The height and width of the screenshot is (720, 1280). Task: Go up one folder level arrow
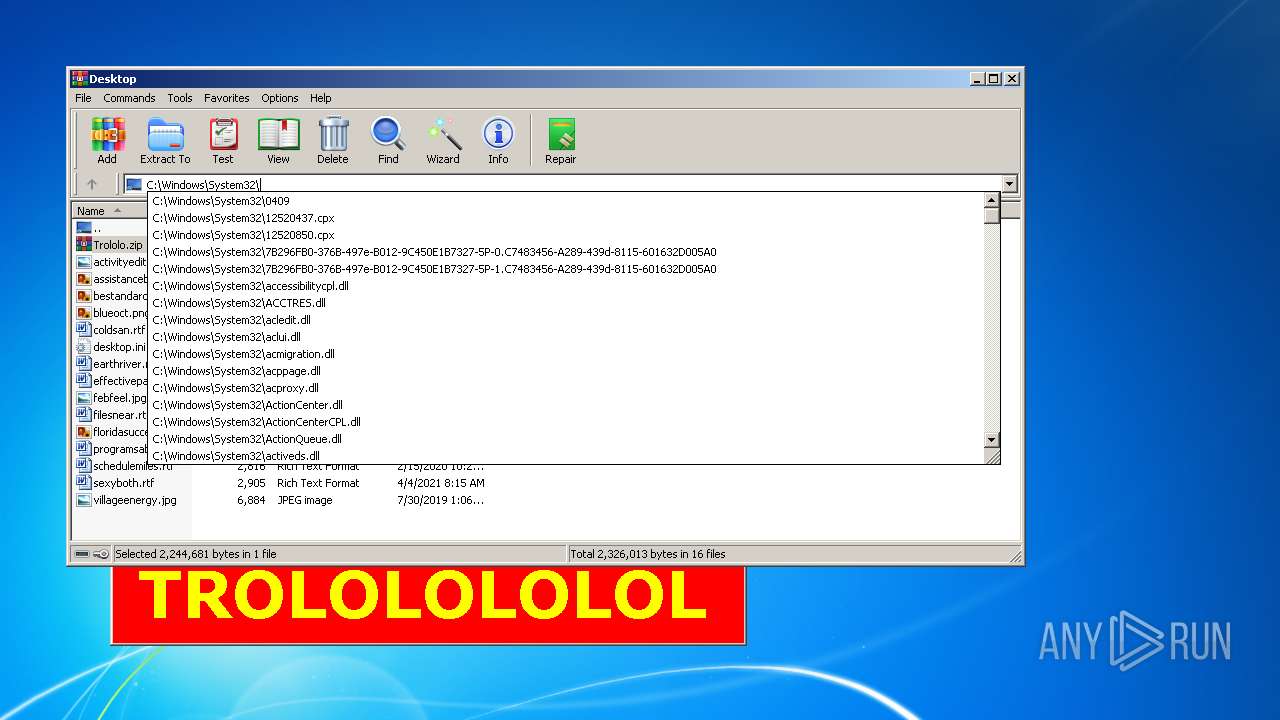[92, 184]
